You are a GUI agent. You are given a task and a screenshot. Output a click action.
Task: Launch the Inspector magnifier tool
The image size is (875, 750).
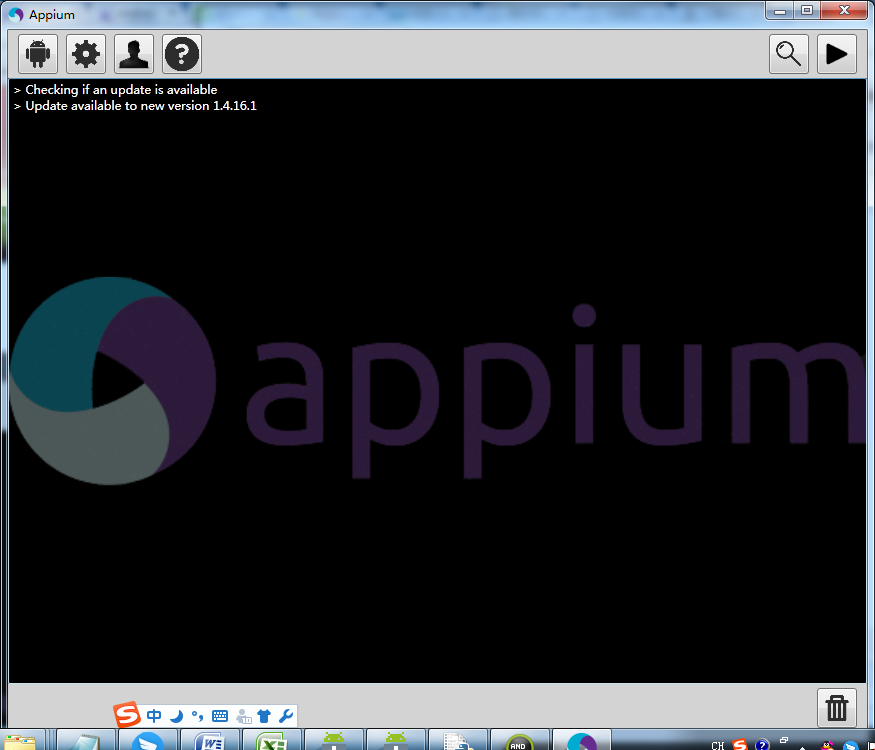point(789,54)
